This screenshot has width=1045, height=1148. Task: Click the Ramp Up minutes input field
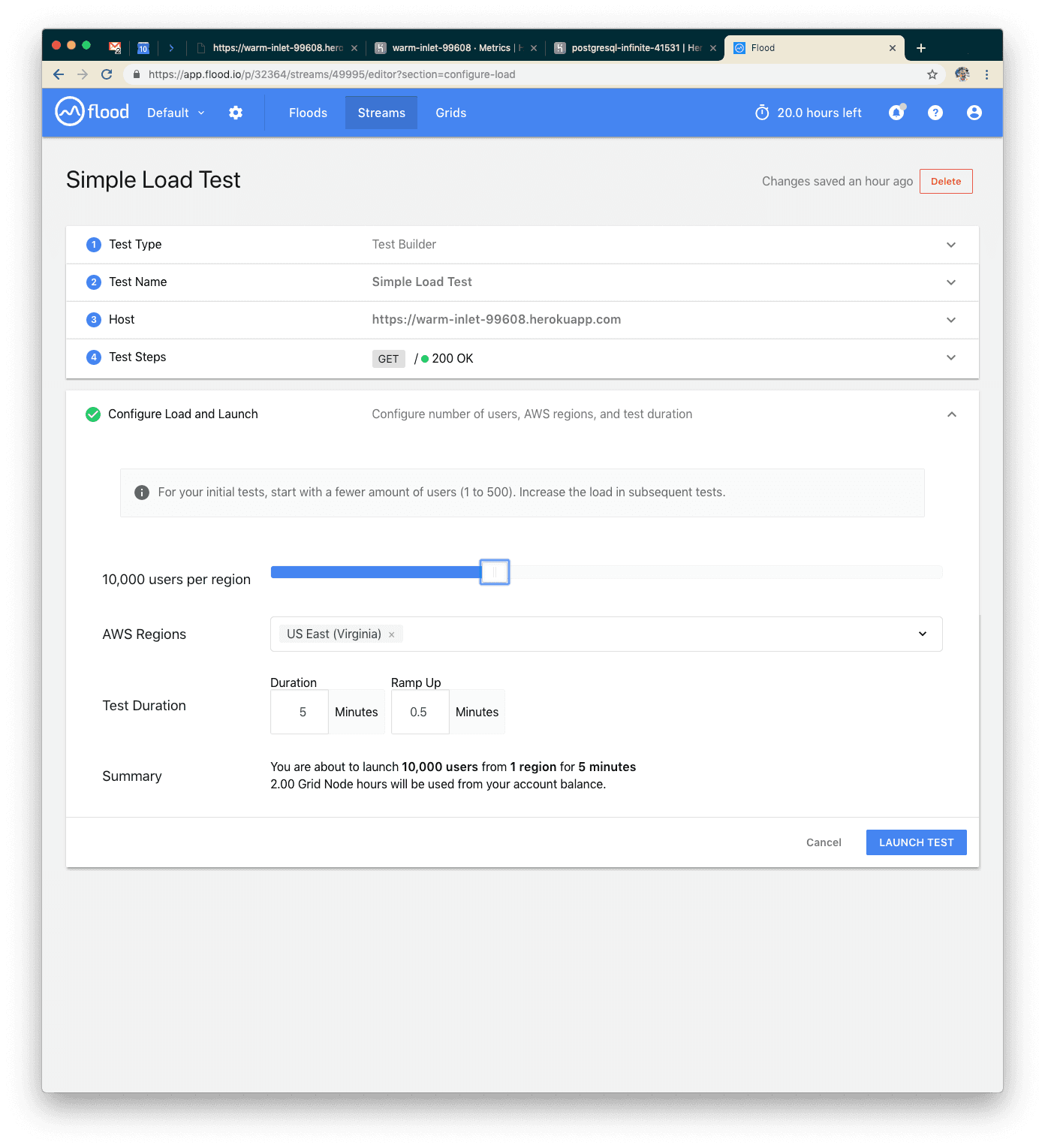419,712
